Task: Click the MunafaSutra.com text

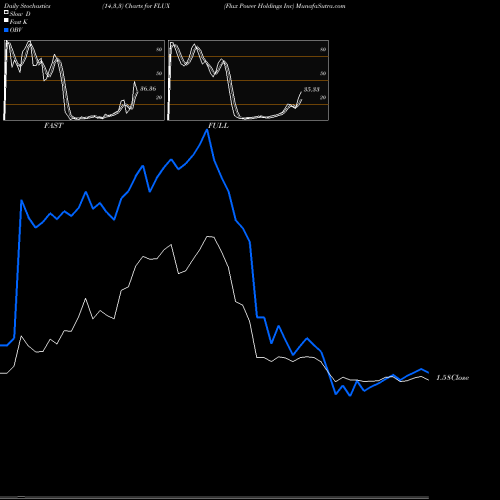Action: (321, 6)
